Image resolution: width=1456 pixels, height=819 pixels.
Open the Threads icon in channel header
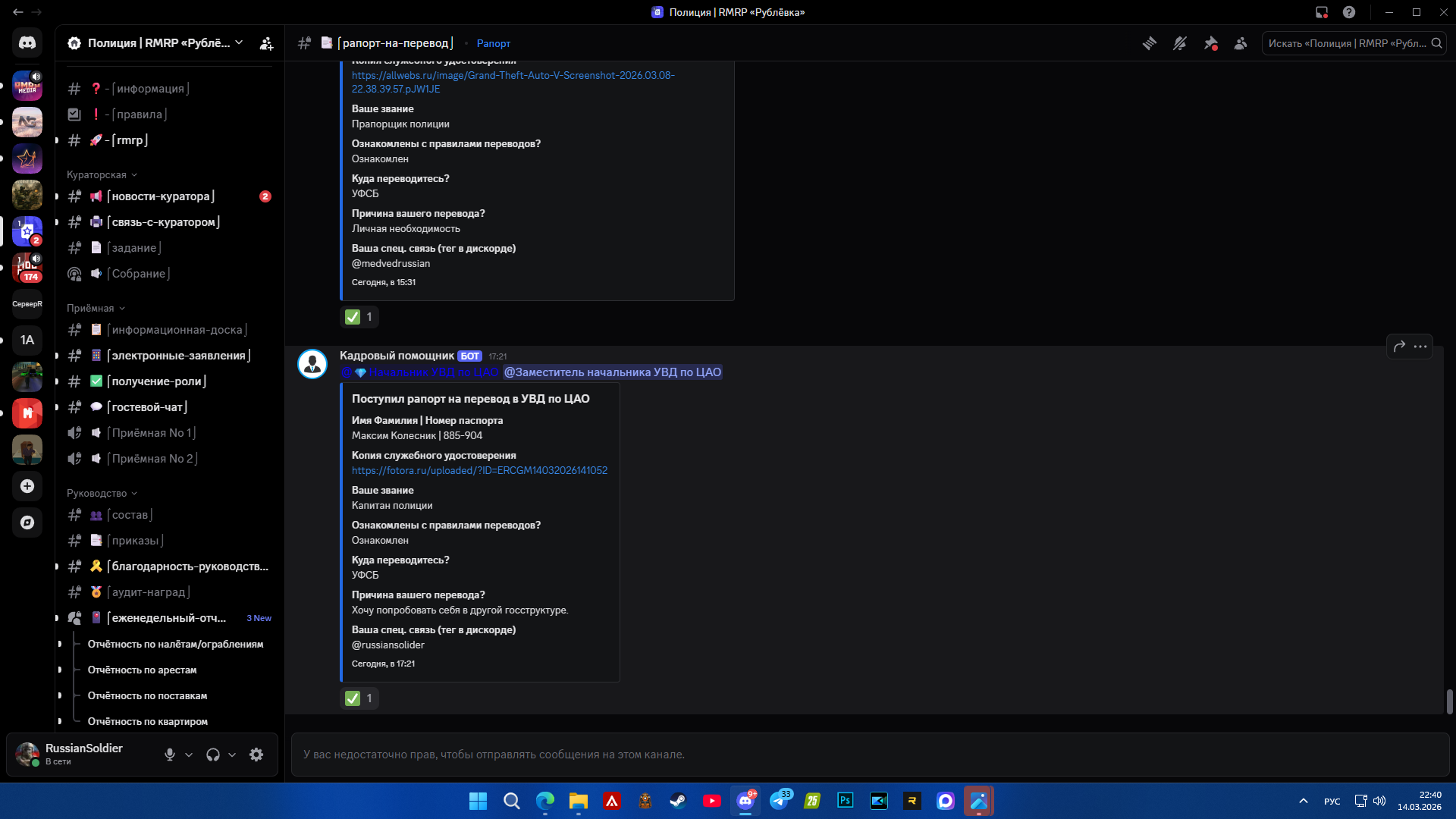(1150, 43)
